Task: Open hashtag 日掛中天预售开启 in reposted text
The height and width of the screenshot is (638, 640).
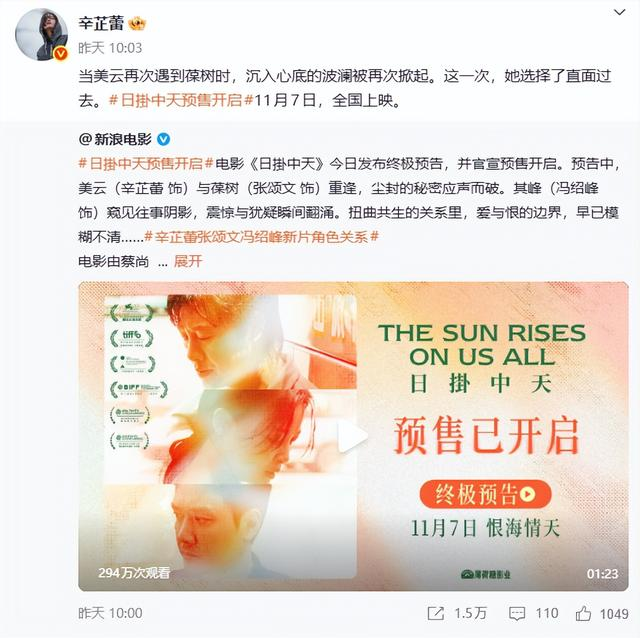Action: 146,164
